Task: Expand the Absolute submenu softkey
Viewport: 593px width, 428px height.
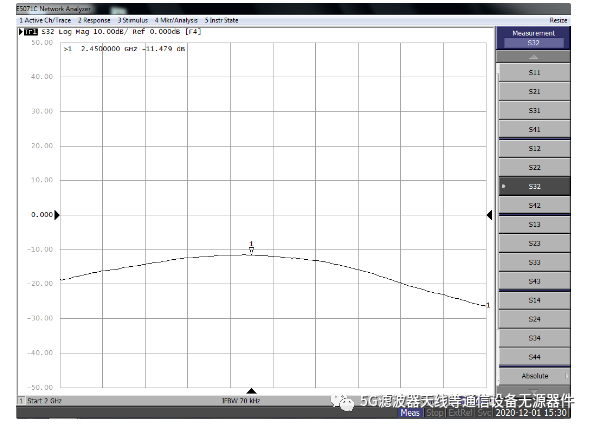Action: point(534,376)
